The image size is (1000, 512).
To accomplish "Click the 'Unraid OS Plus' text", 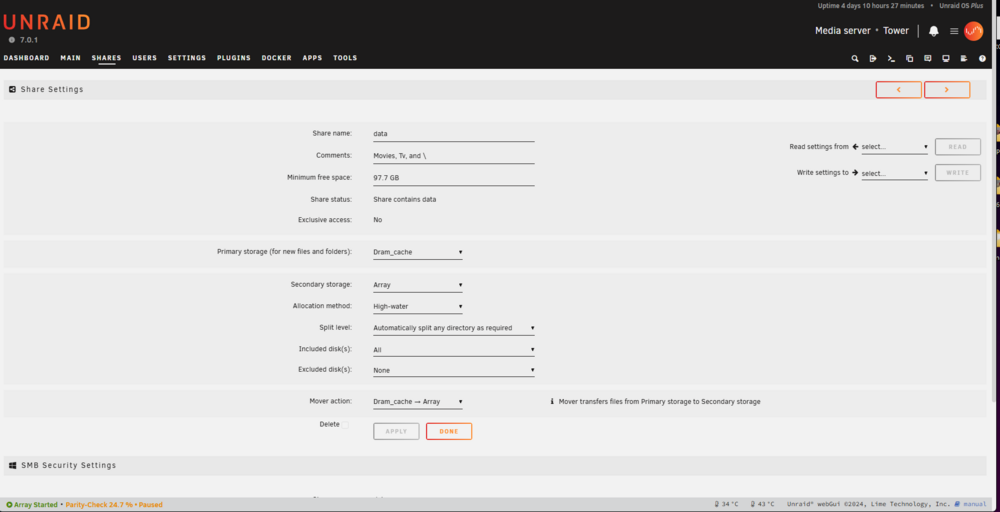I will pos(961,6).
